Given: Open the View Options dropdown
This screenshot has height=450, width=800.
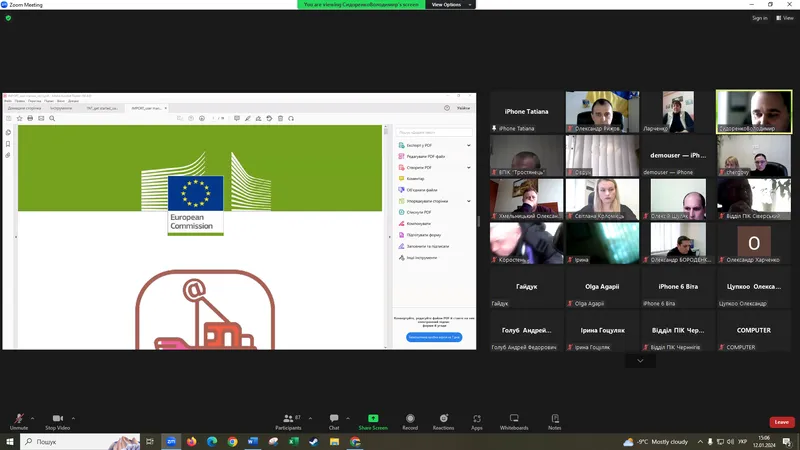Looking at the screenshot, I should click(451, 5).
